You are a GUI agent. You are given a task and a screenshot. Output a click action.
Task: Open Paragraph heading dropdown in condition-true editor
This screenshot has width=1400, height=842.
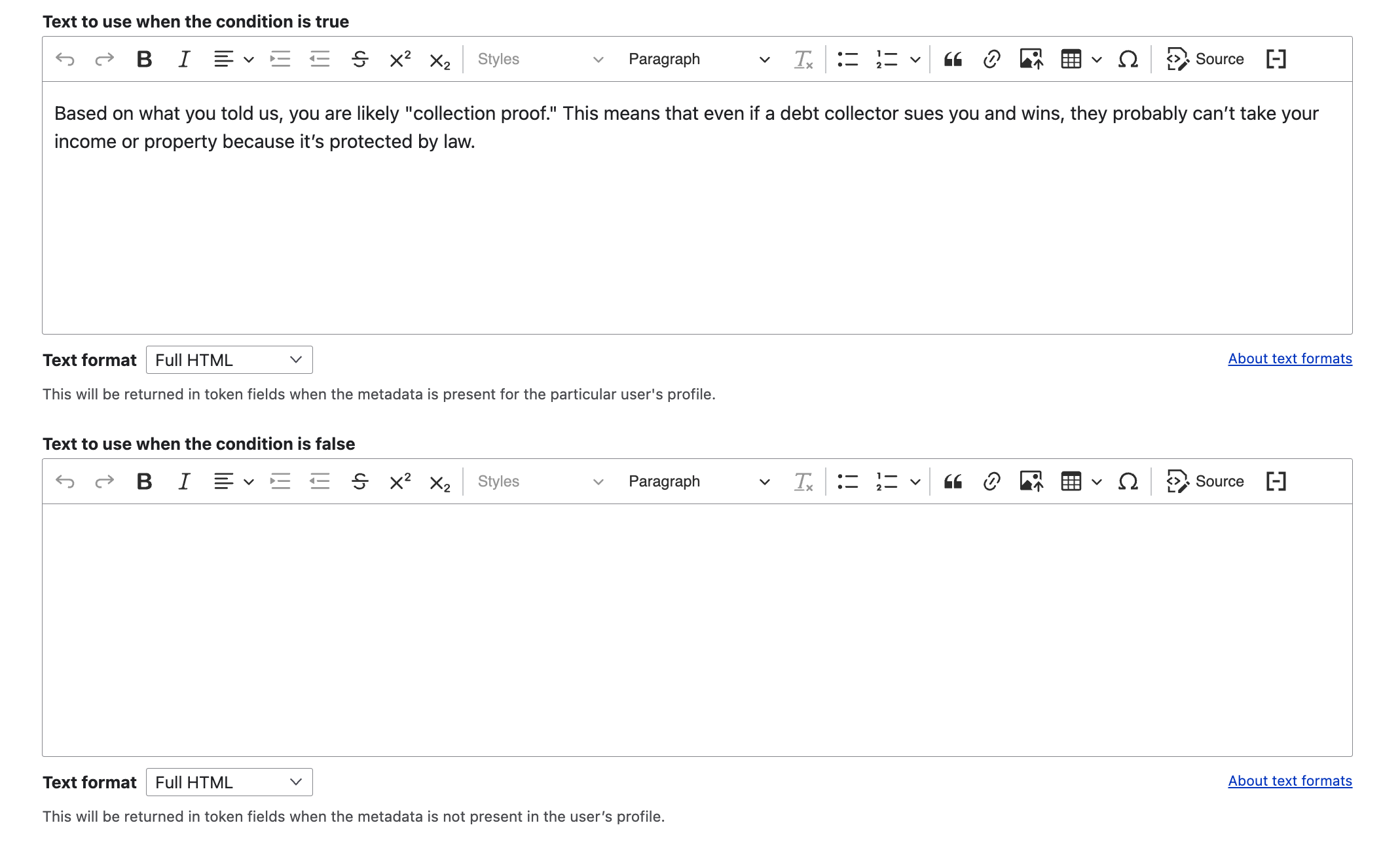(x=699, y=60)
